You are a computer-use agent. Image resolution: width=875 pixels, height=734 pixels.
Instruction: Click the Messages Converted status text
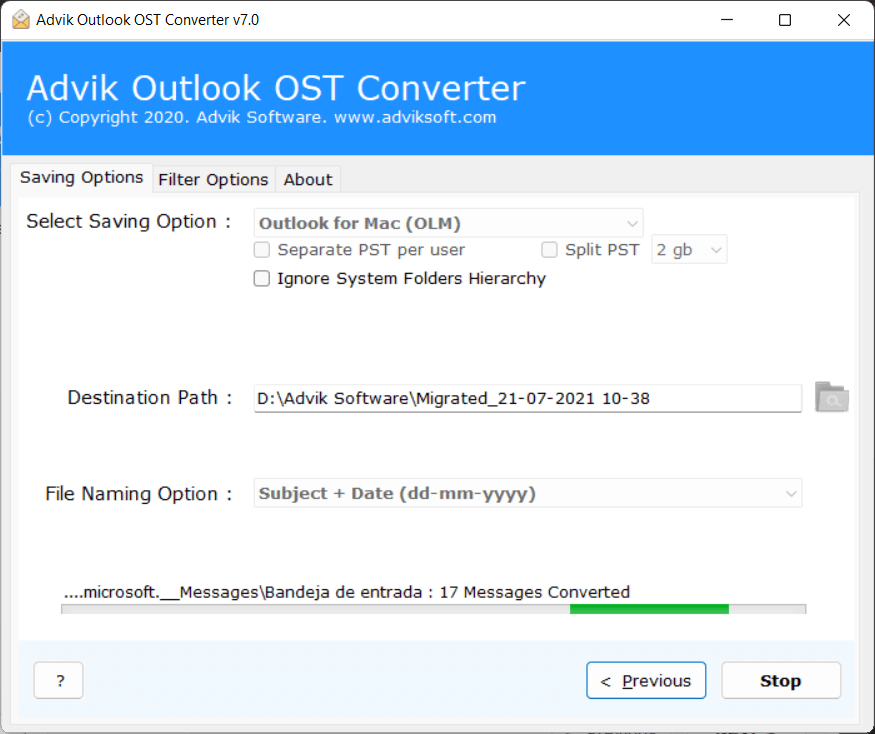point(347,592)
